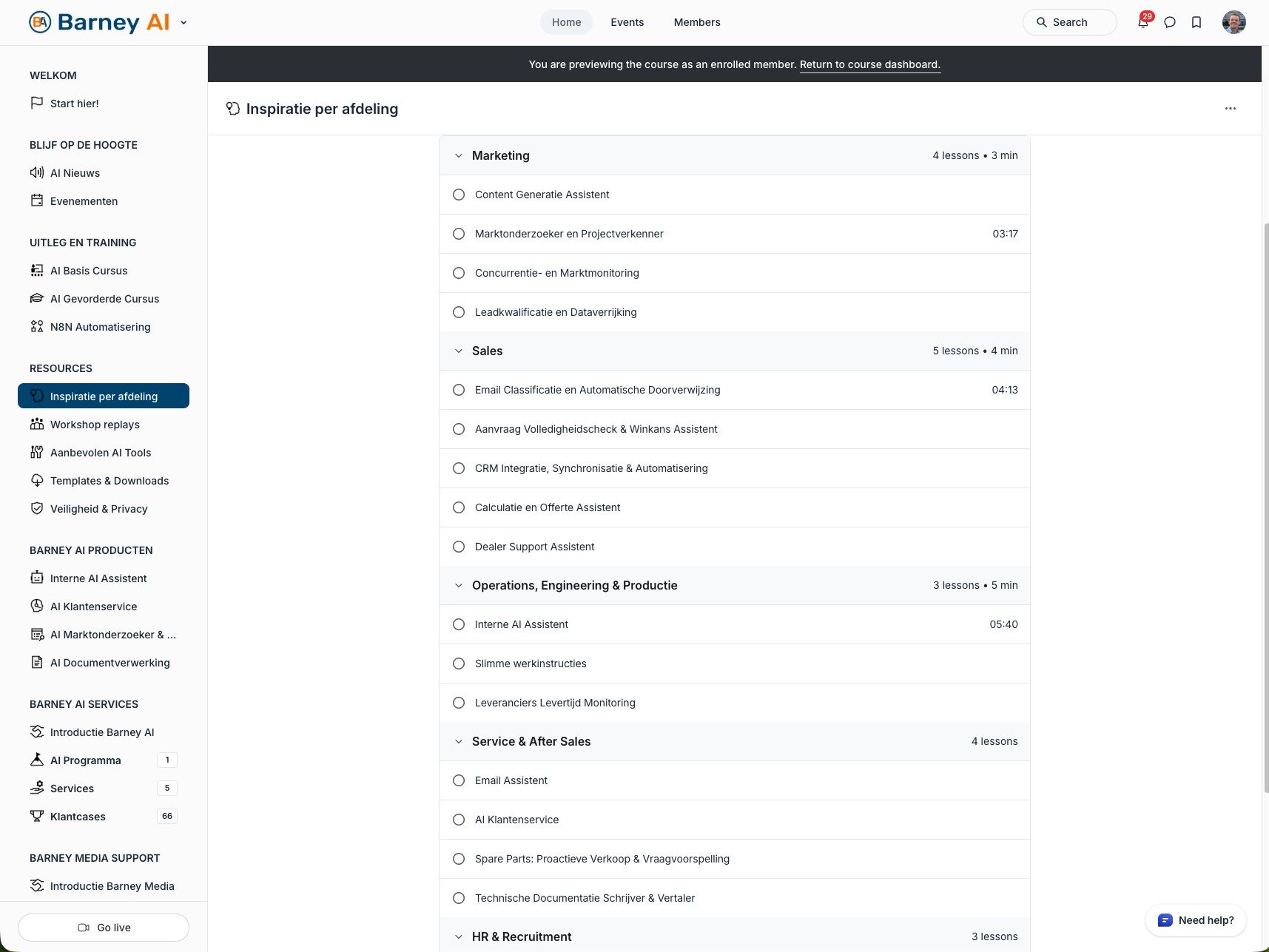This screenshot has height=952, width=1269.
Task: Check off the Email Assistent lesson circle
Action: coord(459,780)
